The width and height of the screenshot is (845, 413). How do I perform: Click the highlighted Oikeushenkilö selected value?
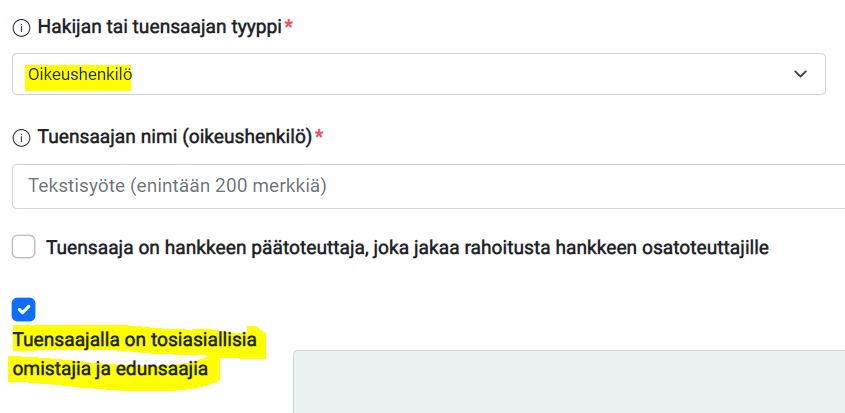click(80, 74)
